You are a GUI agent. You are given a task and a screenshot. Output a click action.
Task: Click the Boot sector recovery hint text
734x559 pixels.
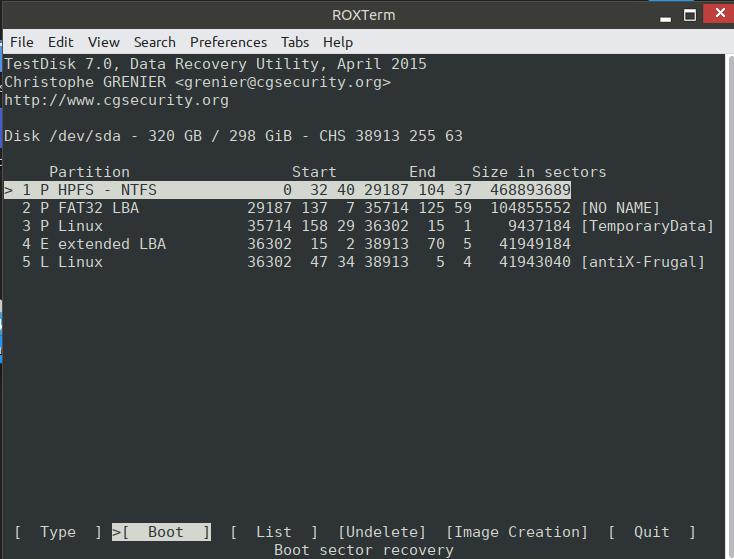tap(364, 550)
